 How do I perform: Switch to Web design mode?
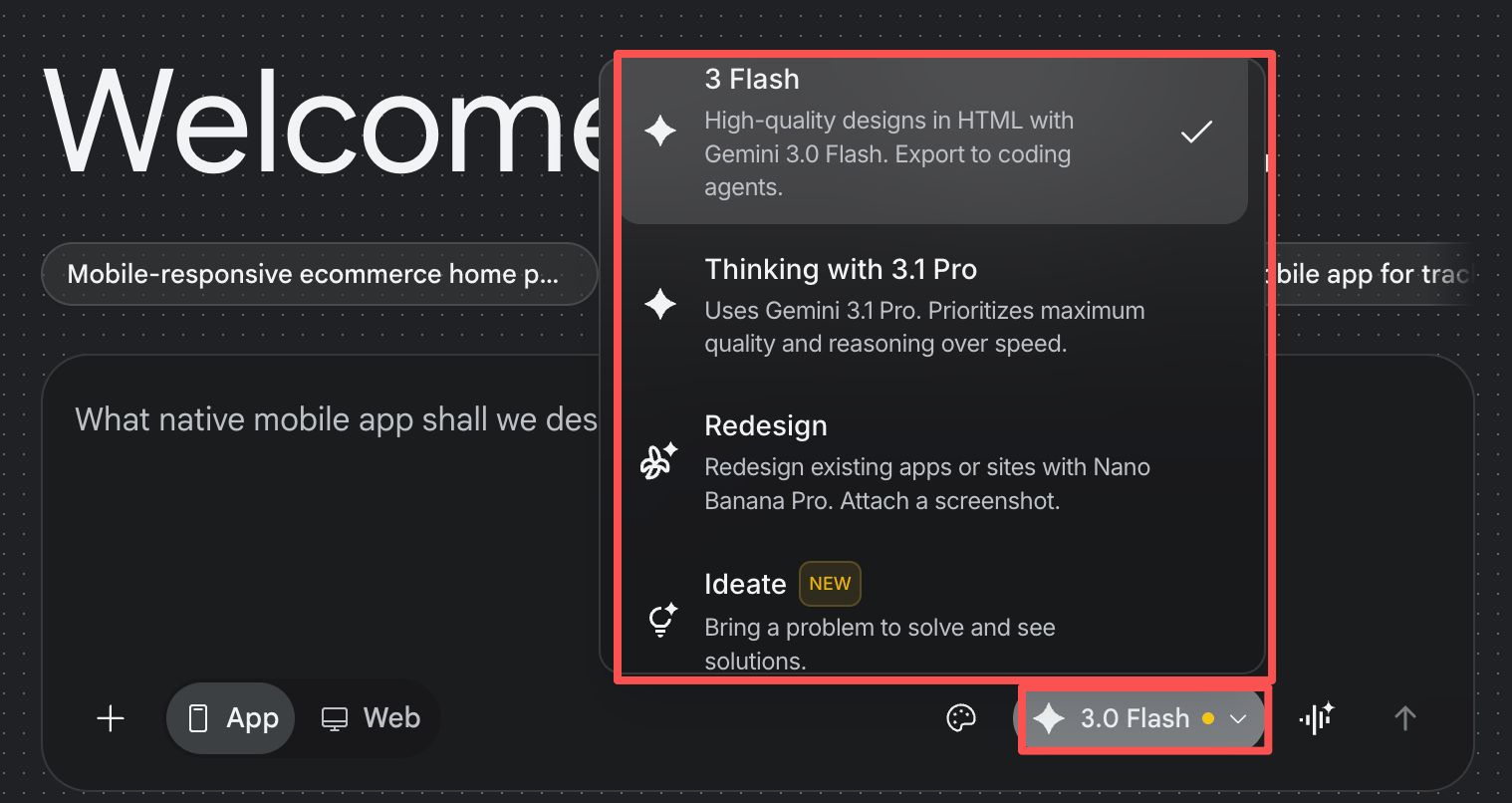click(371, 718)
